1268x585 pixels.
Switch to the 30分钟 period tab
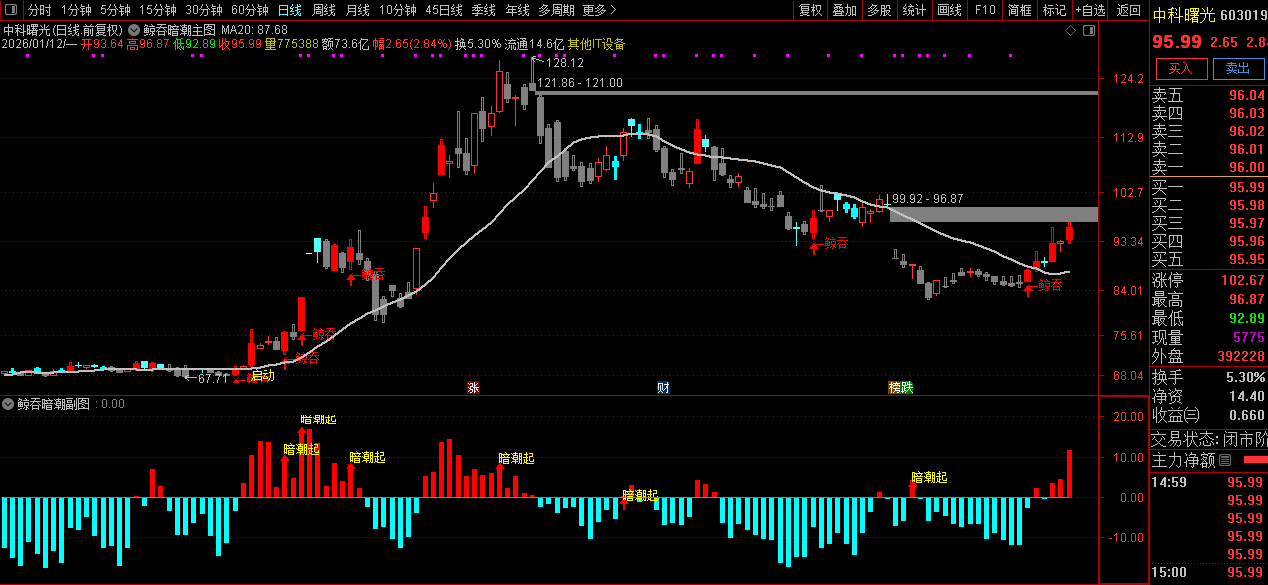pyautogui.click(x=204, y=10)
